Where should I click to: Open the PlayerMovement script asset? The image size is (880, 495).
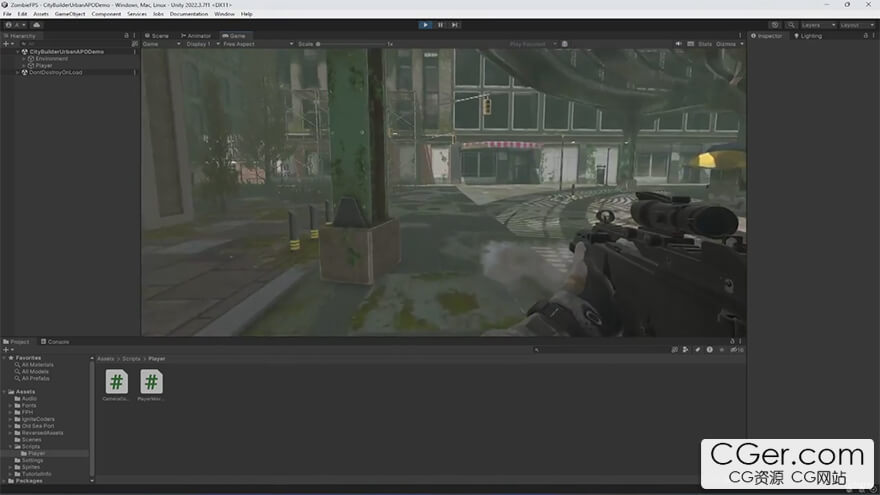(151, 382)
